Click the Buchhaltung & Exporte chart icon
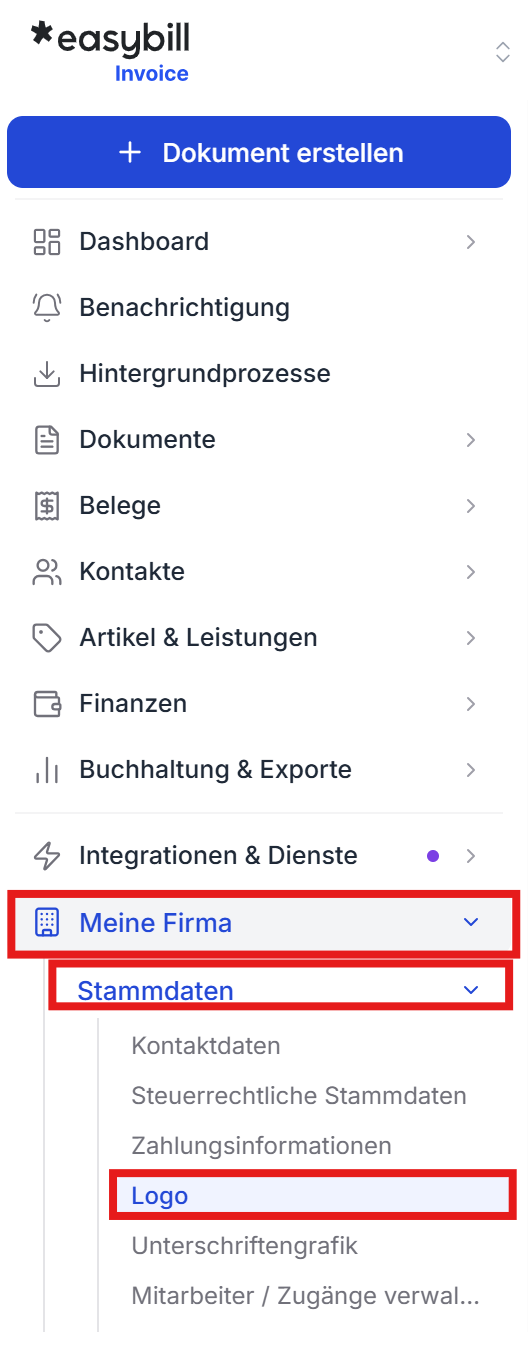 (x=47, y=770)
